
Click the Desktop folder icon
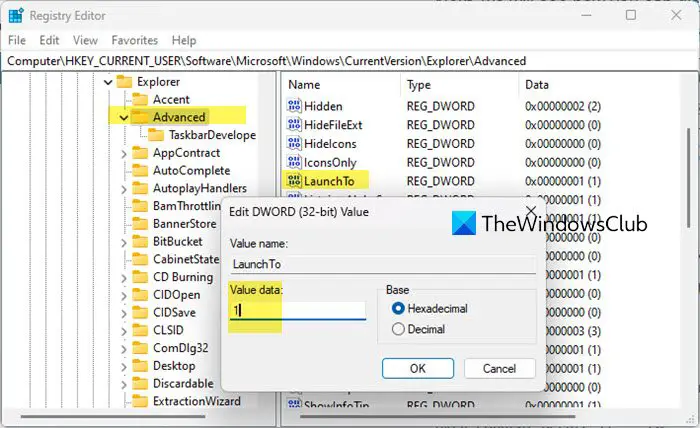pos(140,366)
